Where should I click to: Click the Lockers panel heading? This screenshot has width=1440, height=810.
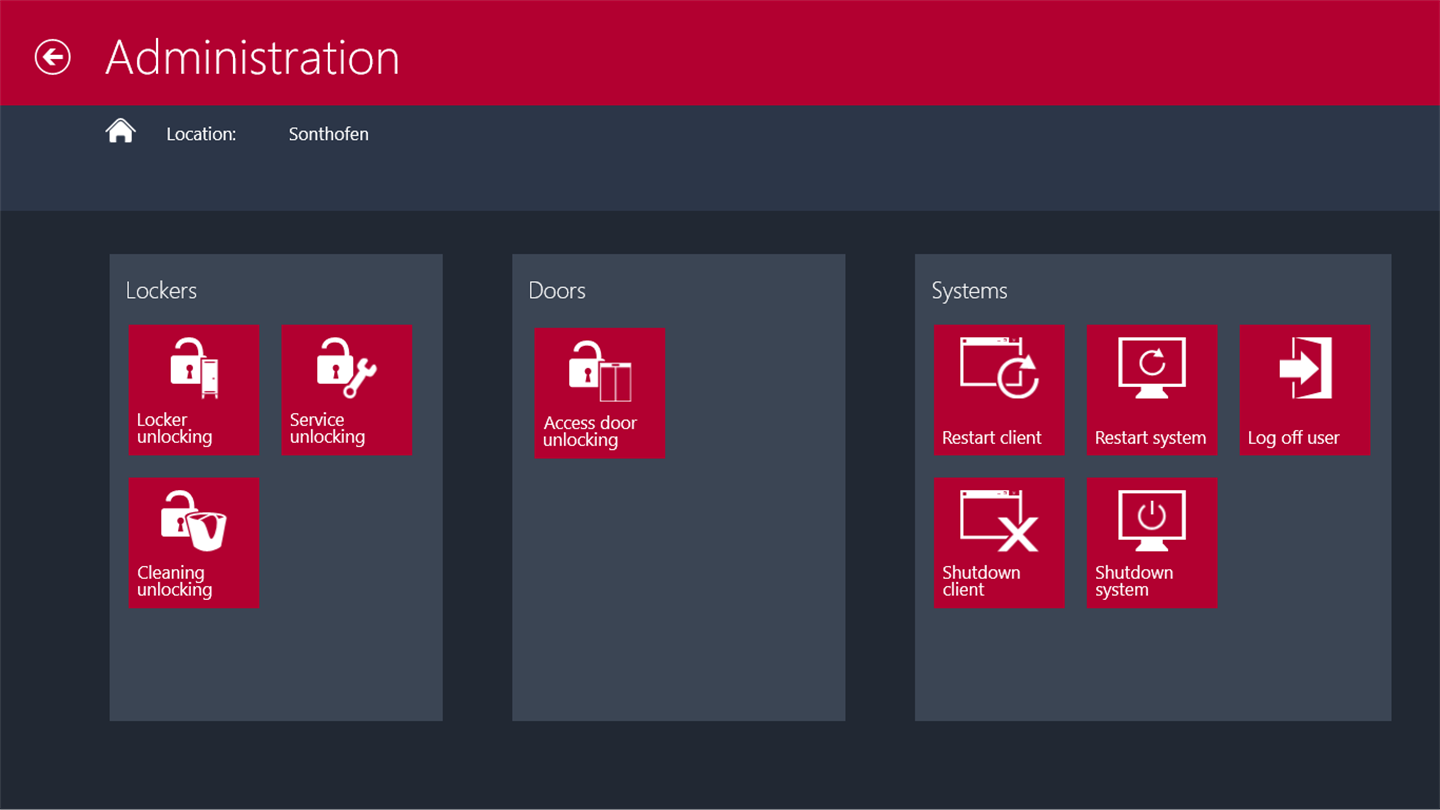161,291
